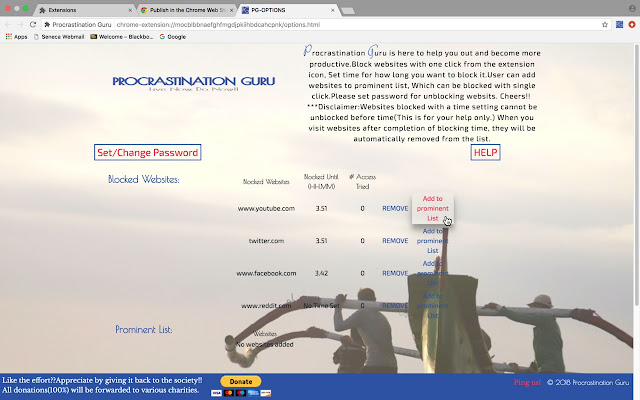Click the 'Blocked Until (HH:MM)' column header
The image size is (640, 400).
pos(321,182)
